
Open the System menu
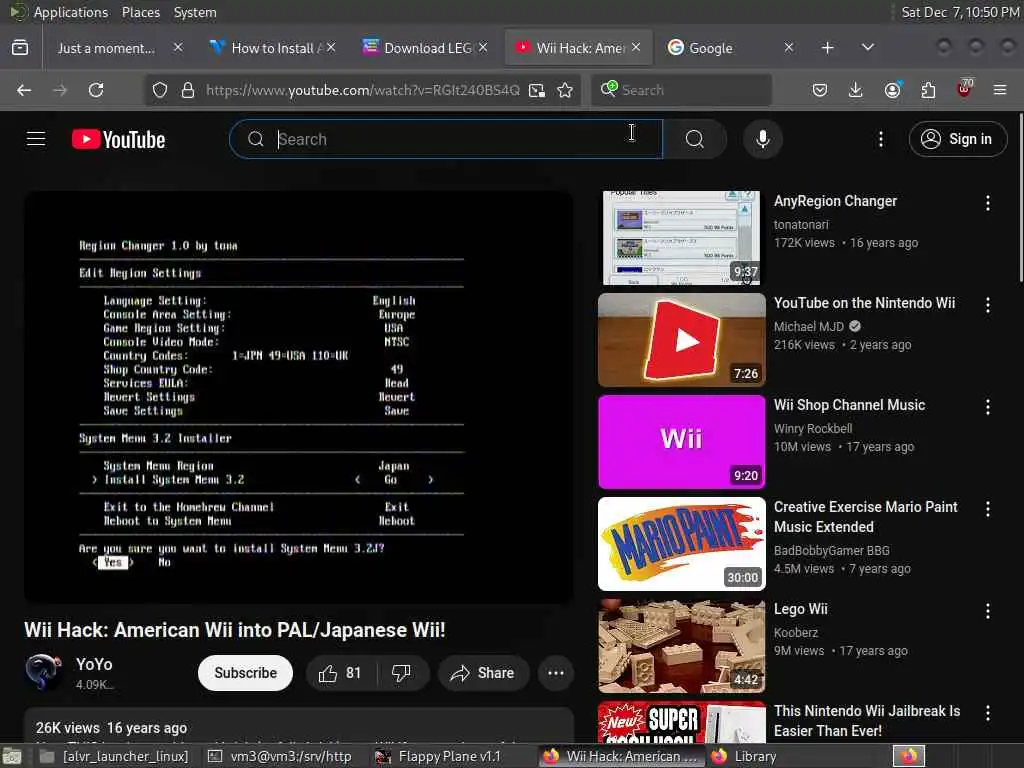tap(195, 12)
